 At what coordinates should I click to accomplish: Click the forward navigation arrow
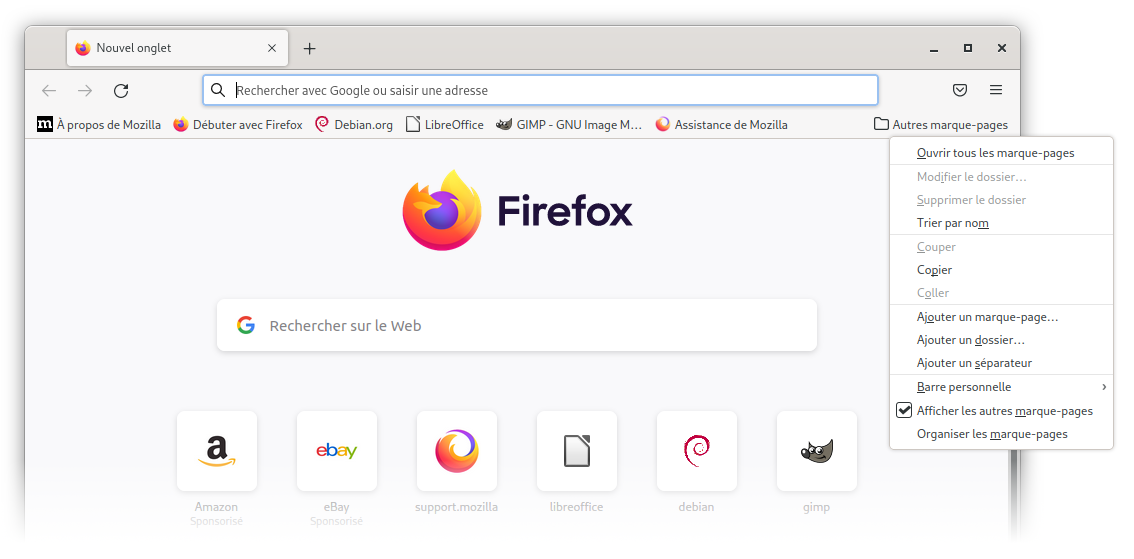[85, 90]
